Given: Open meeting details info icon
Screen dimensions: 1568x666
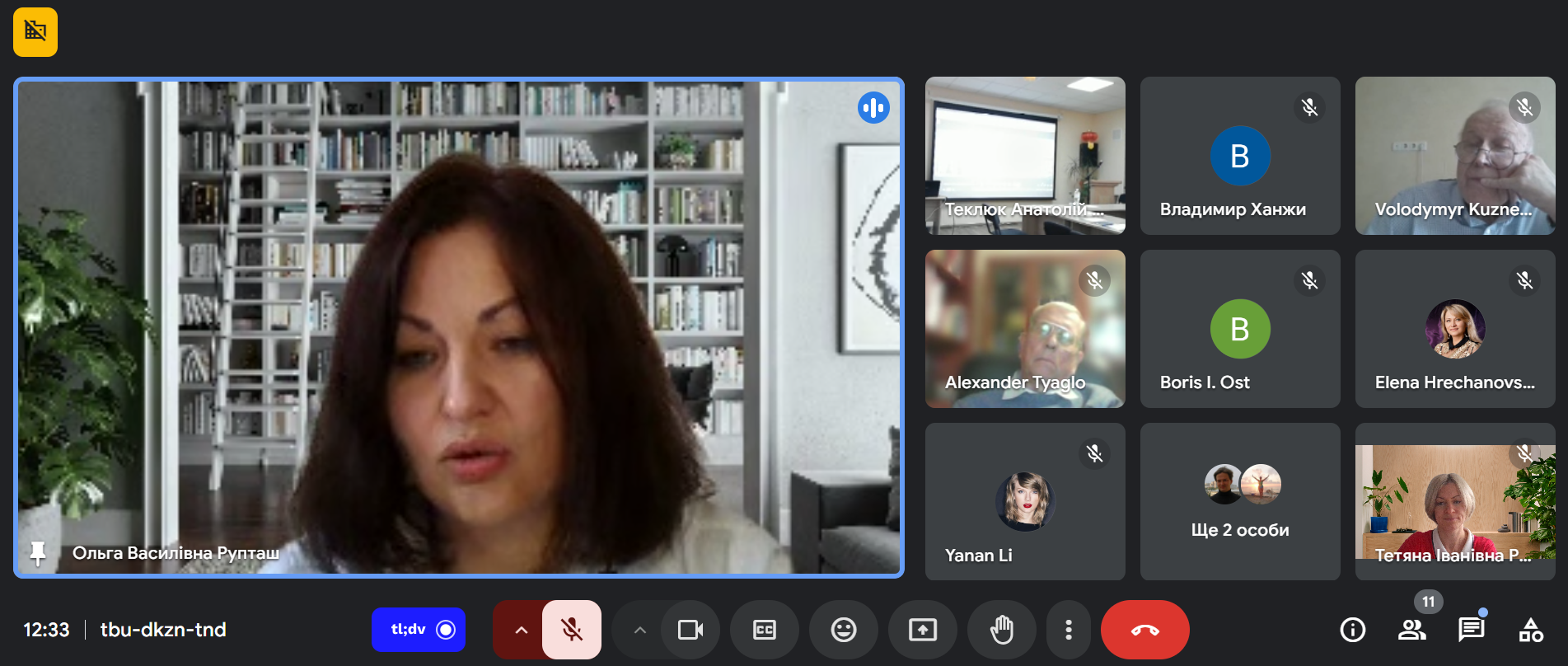Looking at the screenshot, I should coord(1352,630).
